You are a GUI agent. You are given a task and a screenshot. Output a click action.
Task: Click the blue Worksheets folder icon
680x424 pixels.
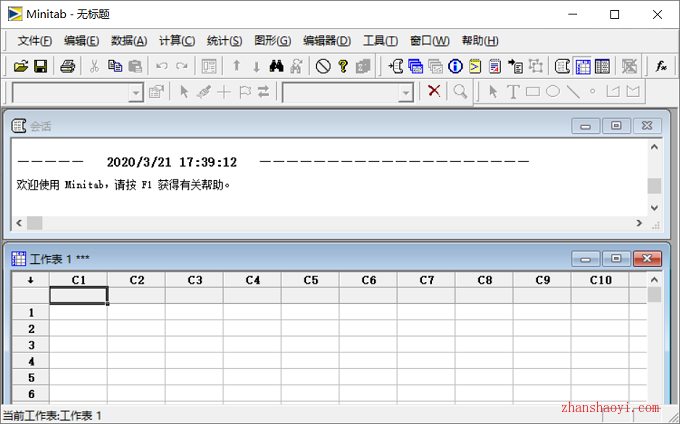pyautogui.click(x=415, y=66)
